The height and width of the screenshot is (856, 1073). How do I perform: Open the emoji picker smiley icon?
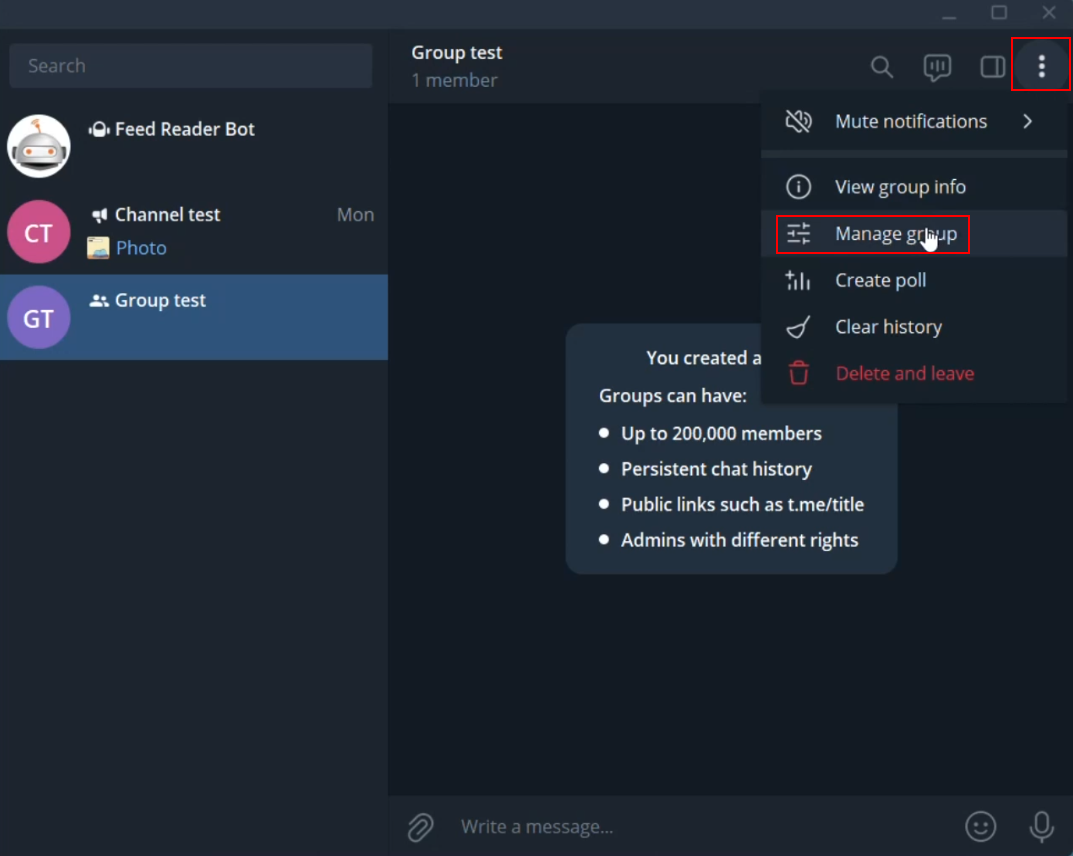[980, 827]
